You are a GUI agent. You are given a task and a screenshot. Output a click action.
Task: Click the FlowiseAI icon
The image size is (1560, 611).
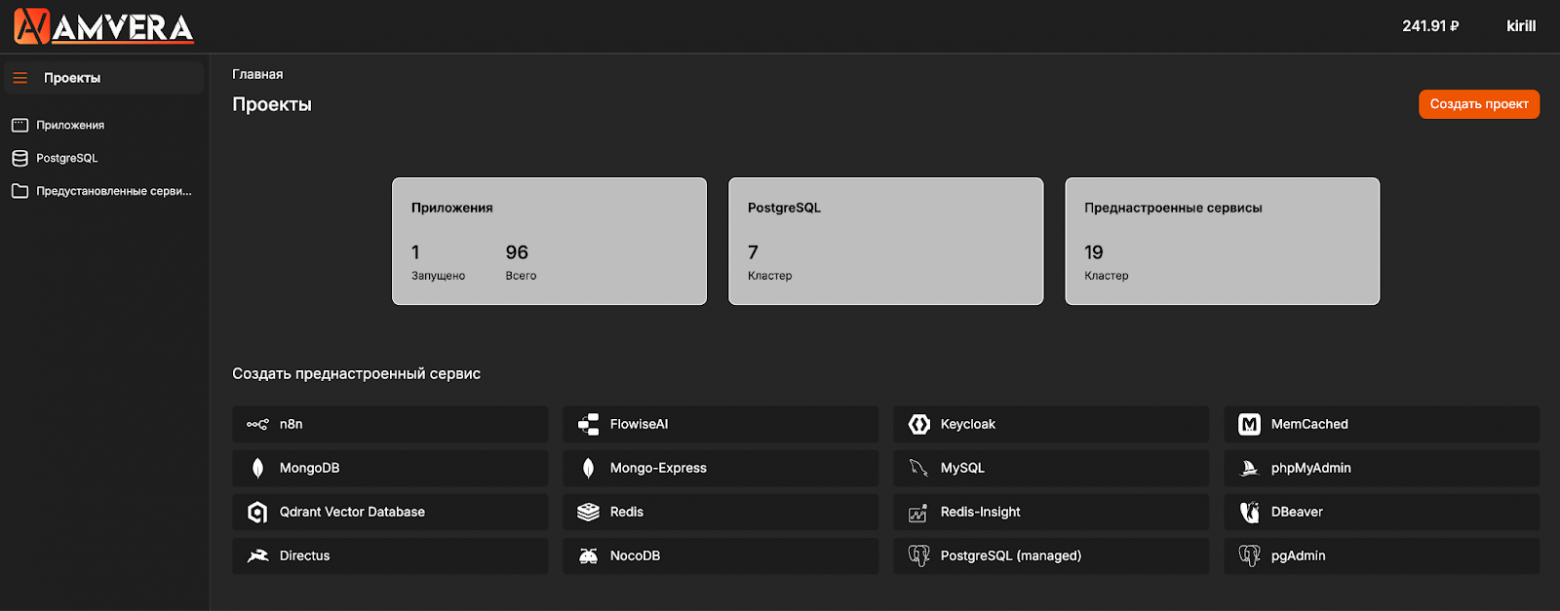click(588, 424)
